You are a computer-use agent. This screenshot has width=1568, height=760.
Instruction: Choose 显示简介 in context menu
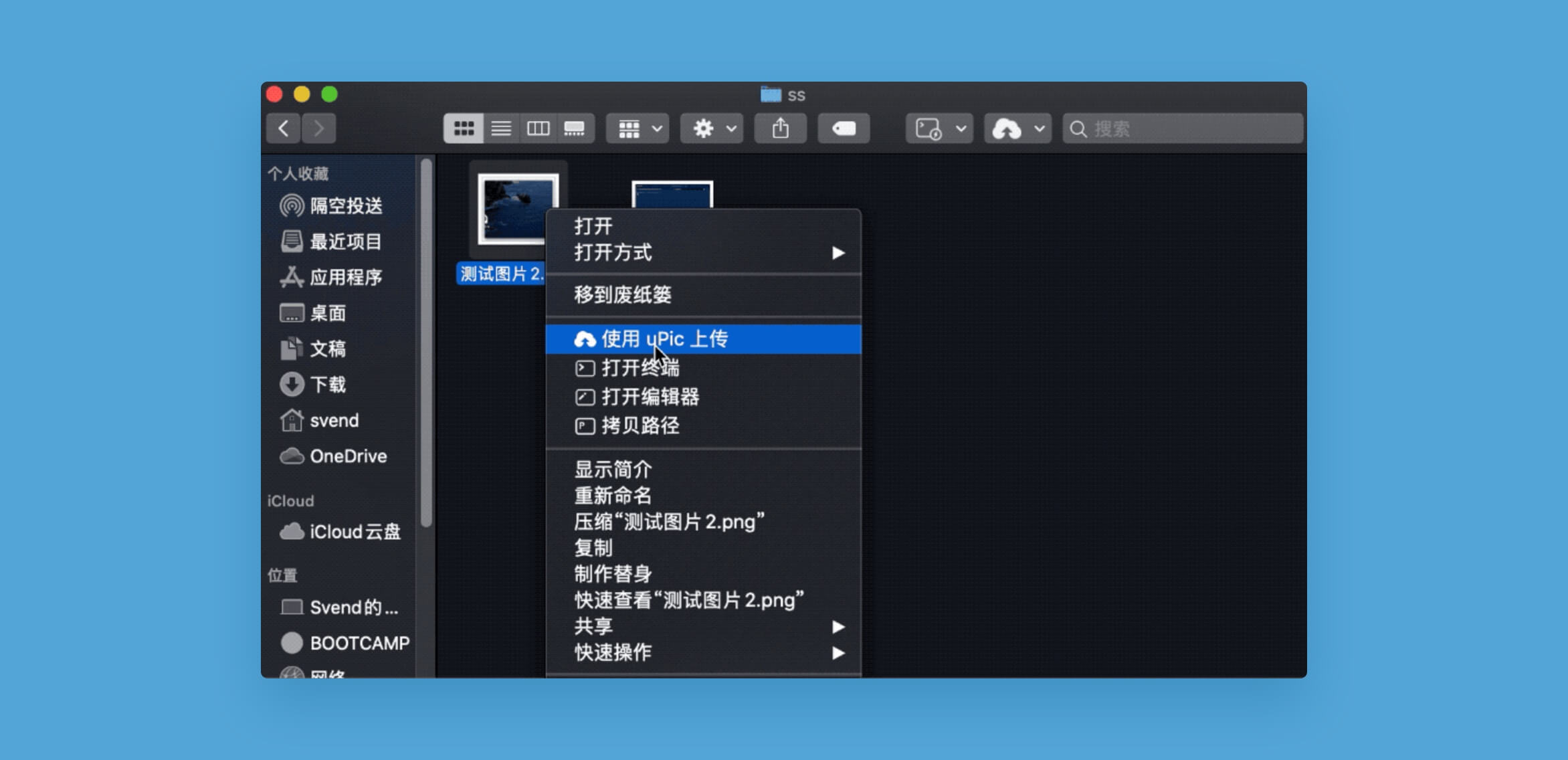click(x=704, y=470)
